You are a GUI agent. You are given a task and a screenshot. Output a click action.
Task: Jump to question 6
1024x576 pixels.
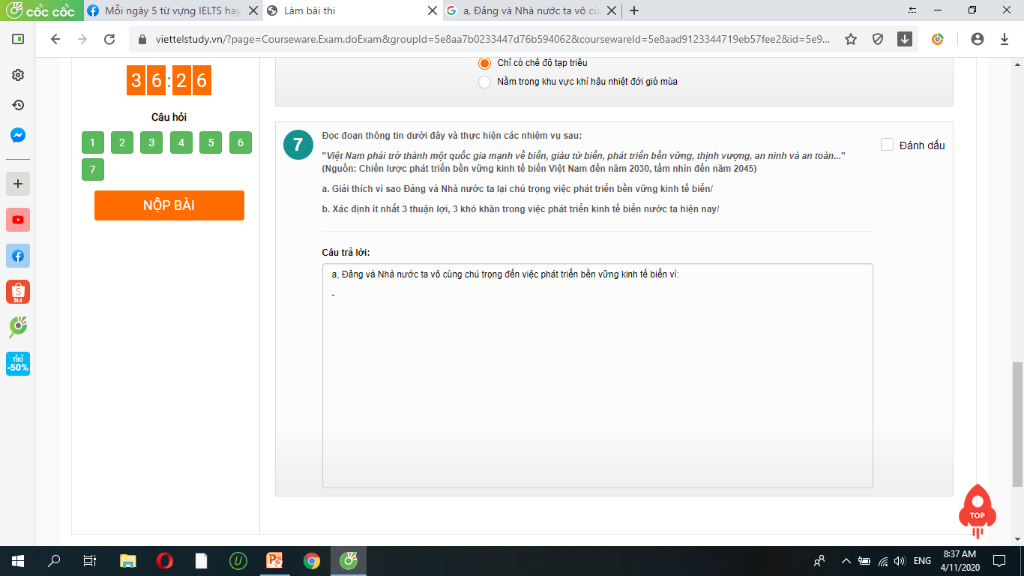[240, 142]
